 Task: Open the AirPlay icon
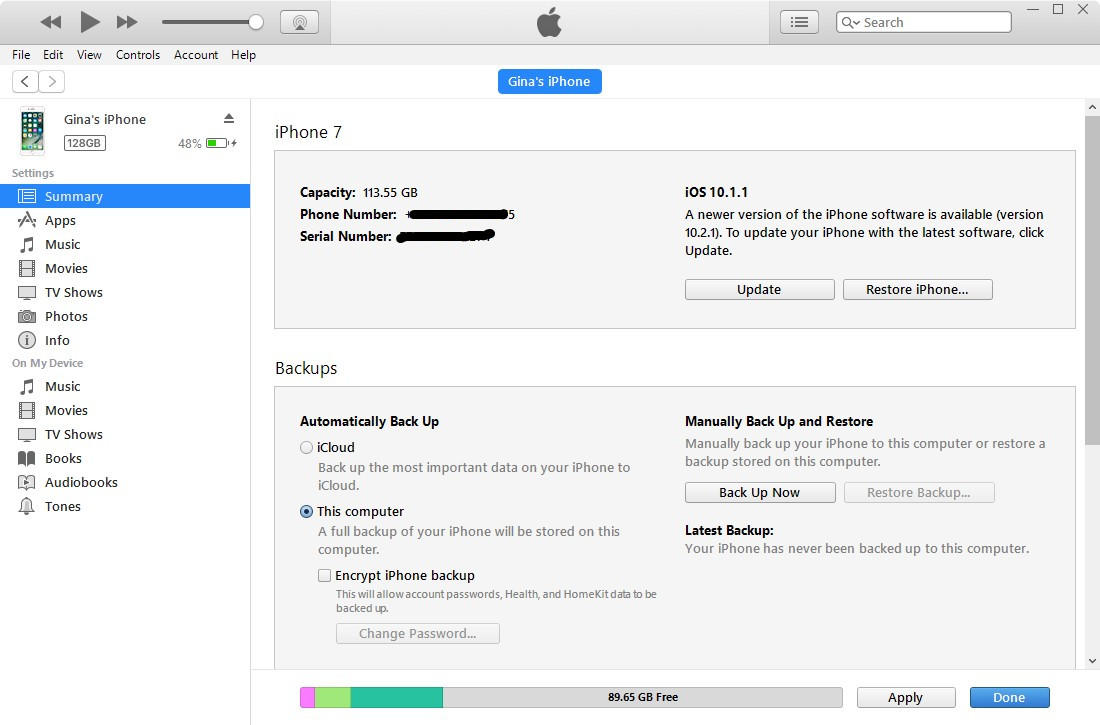300,22
